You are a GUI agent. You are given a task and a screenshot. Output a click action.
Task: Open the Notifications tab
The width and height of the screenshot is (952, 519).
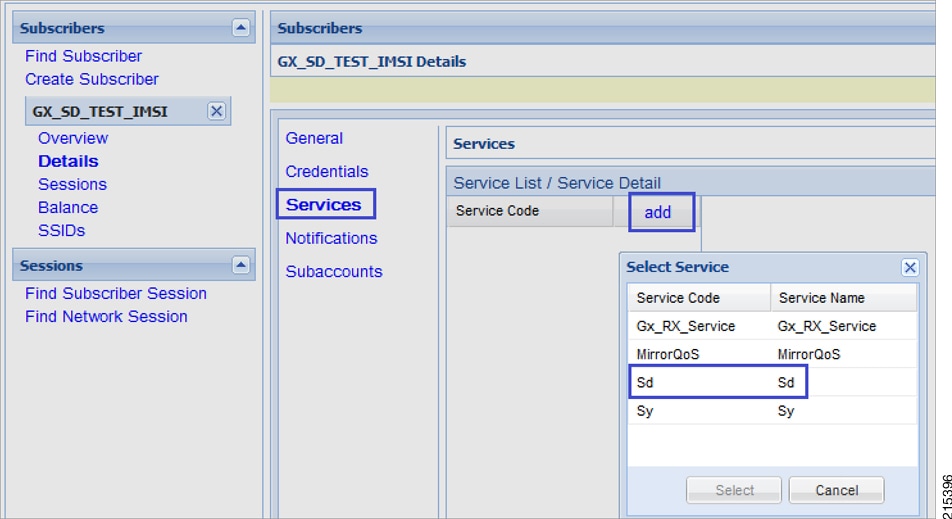pyautogui.click(x=331, y=238)
